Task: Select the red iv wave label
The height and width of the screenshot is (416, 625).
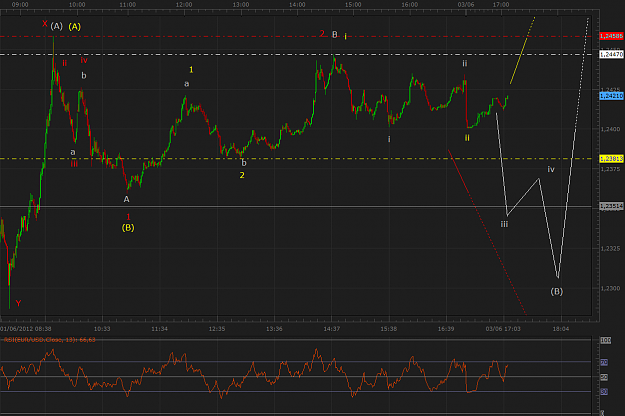Action: pos(84,60)
